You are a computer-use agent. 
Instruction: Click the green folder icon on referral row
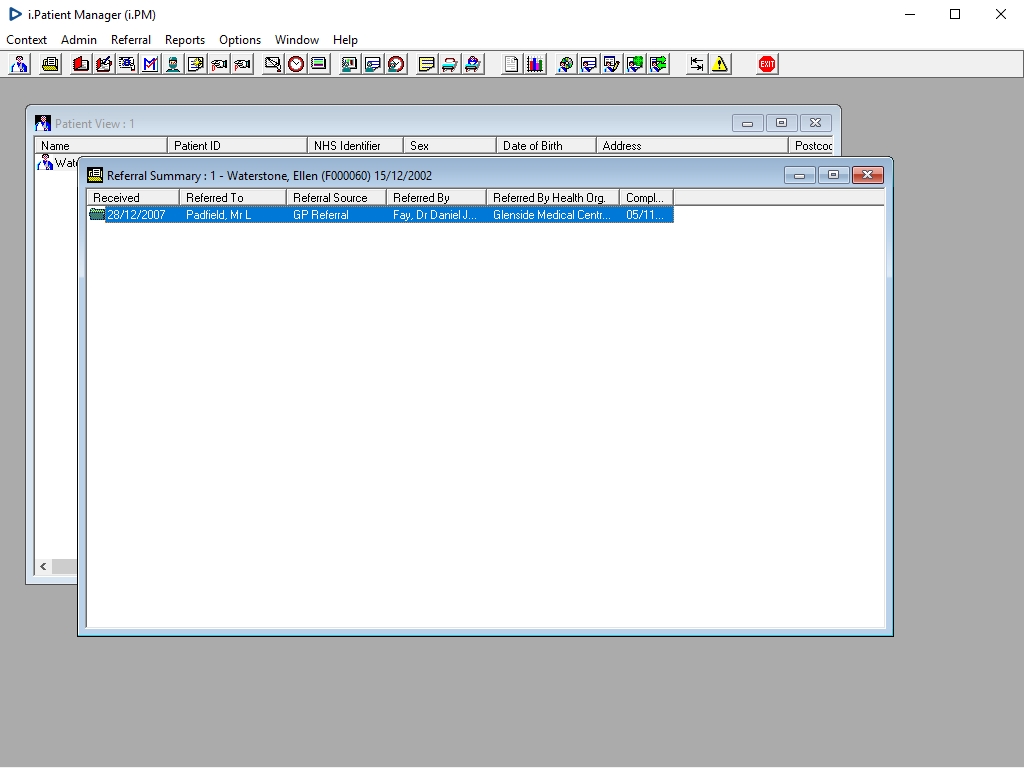tap(97, 214)
